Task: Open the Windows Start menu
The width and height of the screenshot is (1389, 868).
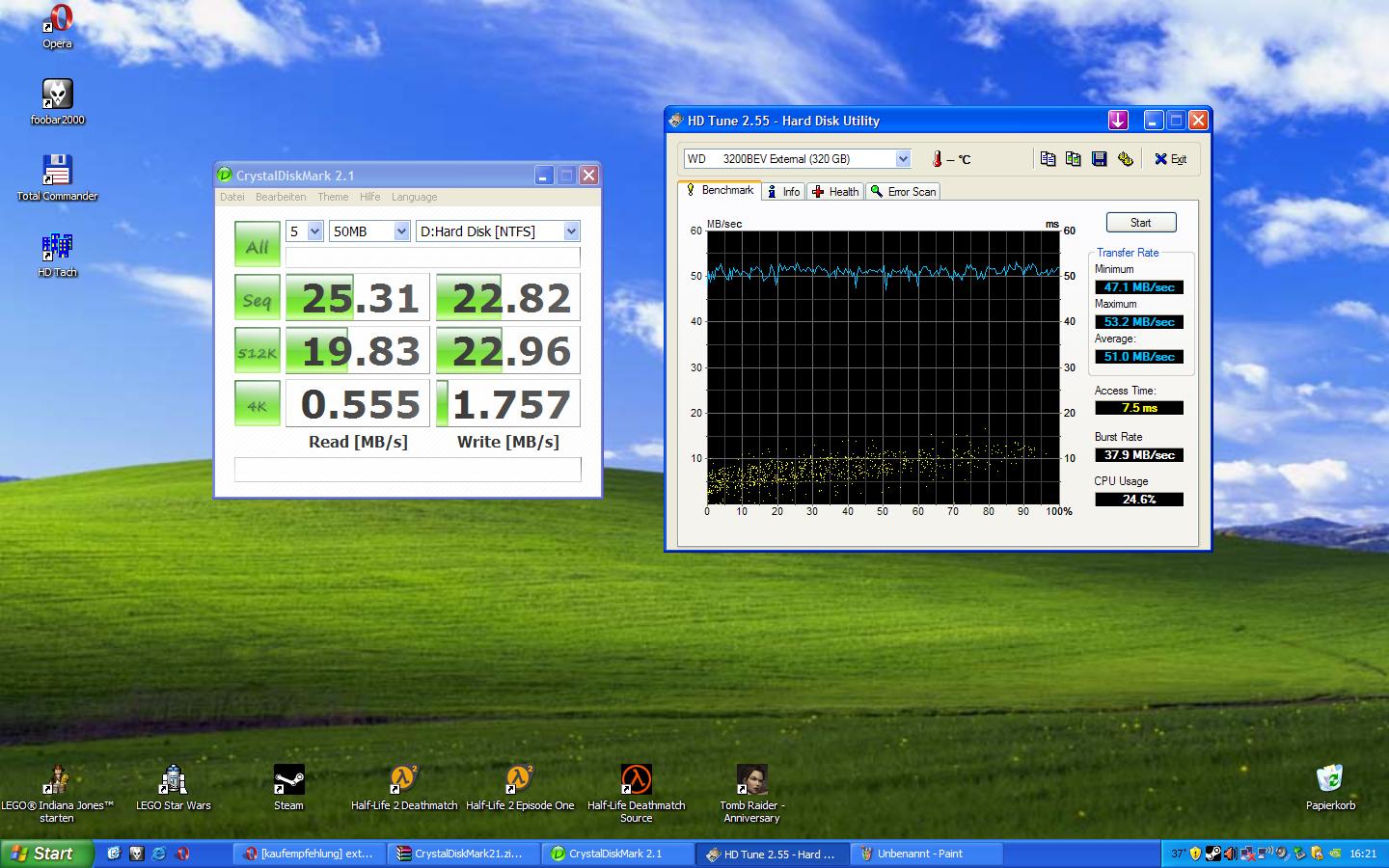Action: point(46,854)
